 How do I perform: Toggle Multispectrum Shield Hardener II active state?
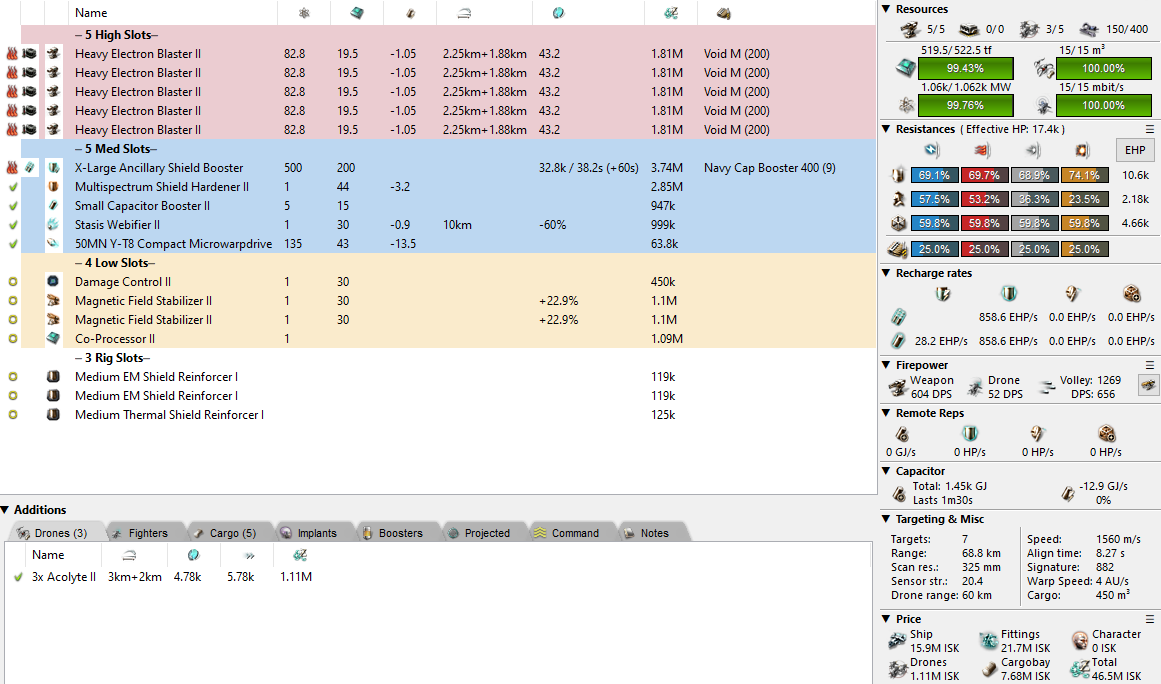pyautogui.click(x=13, y=187)
